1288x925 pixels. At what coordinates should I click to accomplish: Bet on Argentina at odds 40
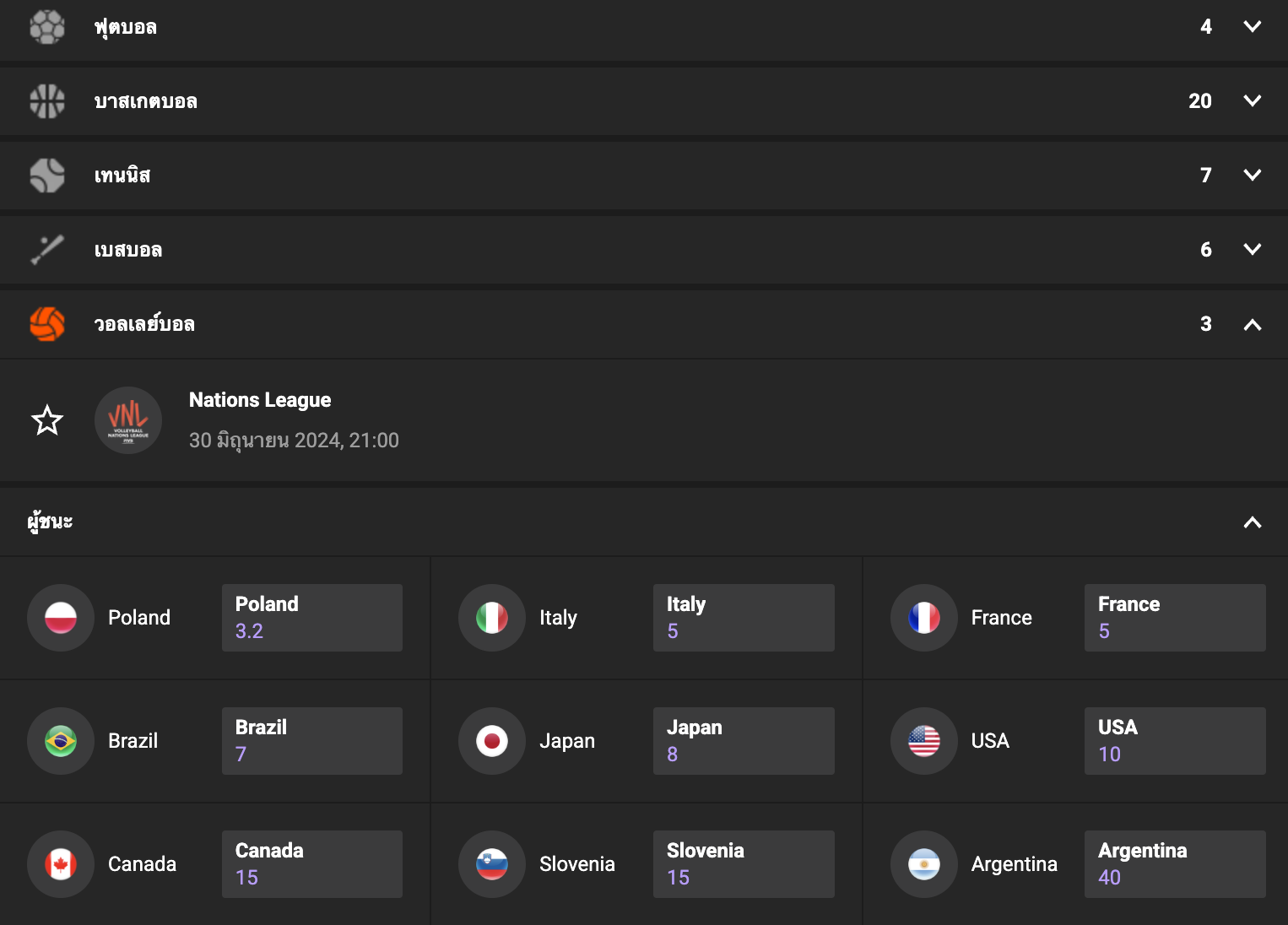click(1175, 864)
